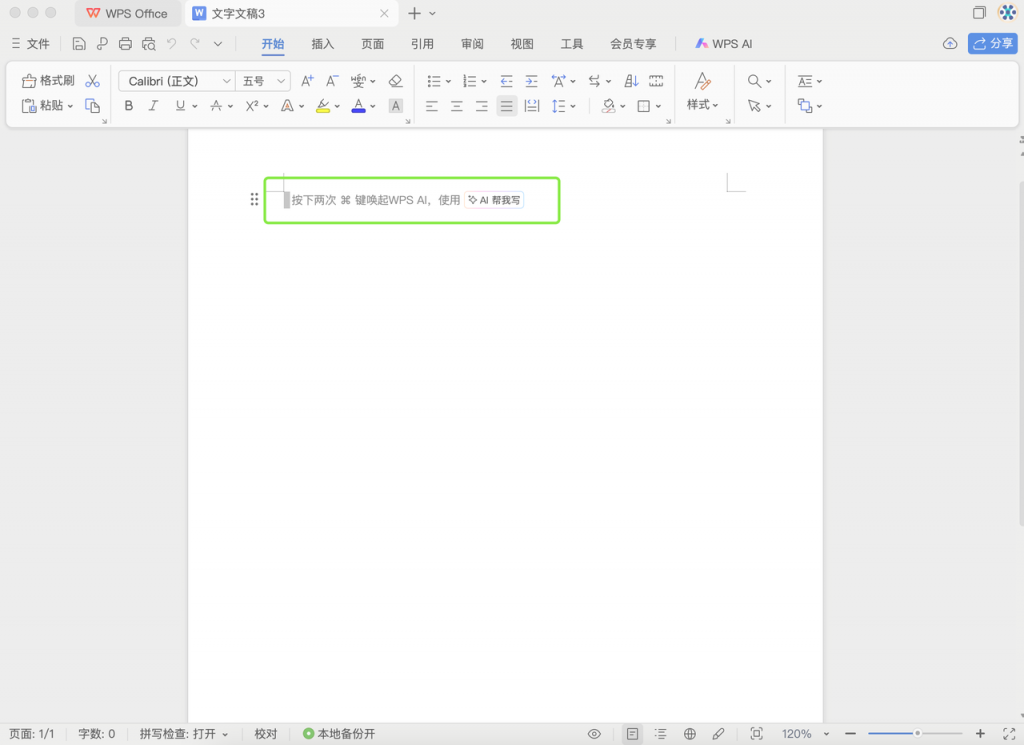
Task: Click the AI 帮我写 button in document
Action: click(x=494, y=200)
